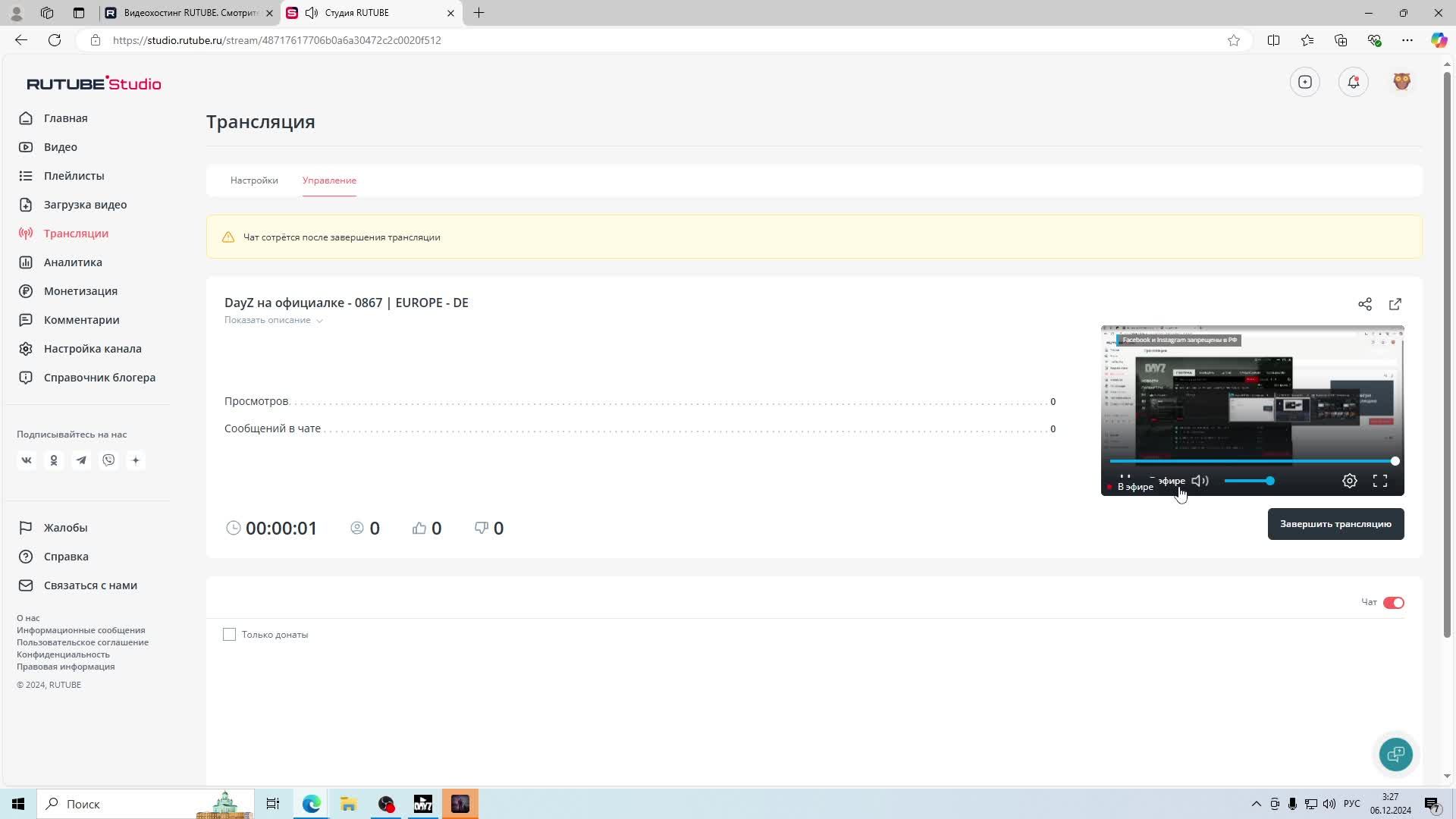Screen dimensions: 1456x819
Task: Click the Завершить трансляцию button
Action: click(x=1335, y=524)
